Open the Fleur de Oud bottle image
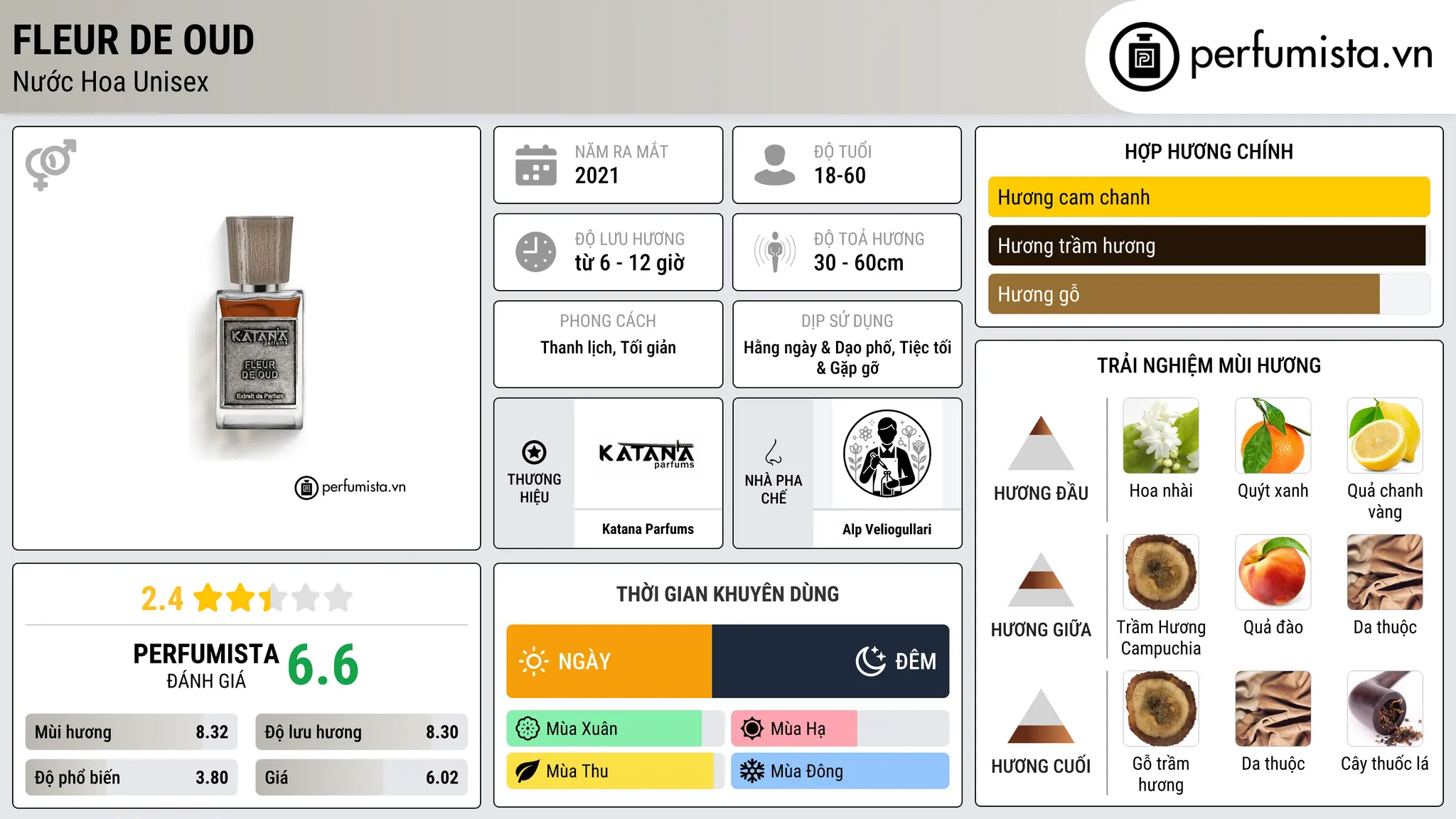 point(259,323)
